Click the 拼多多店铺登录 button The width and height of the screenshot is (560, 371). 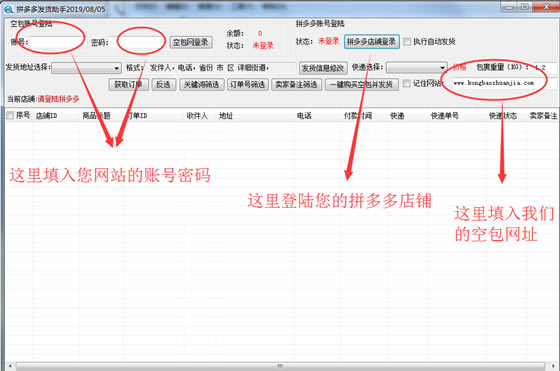[x=371, y=42]
